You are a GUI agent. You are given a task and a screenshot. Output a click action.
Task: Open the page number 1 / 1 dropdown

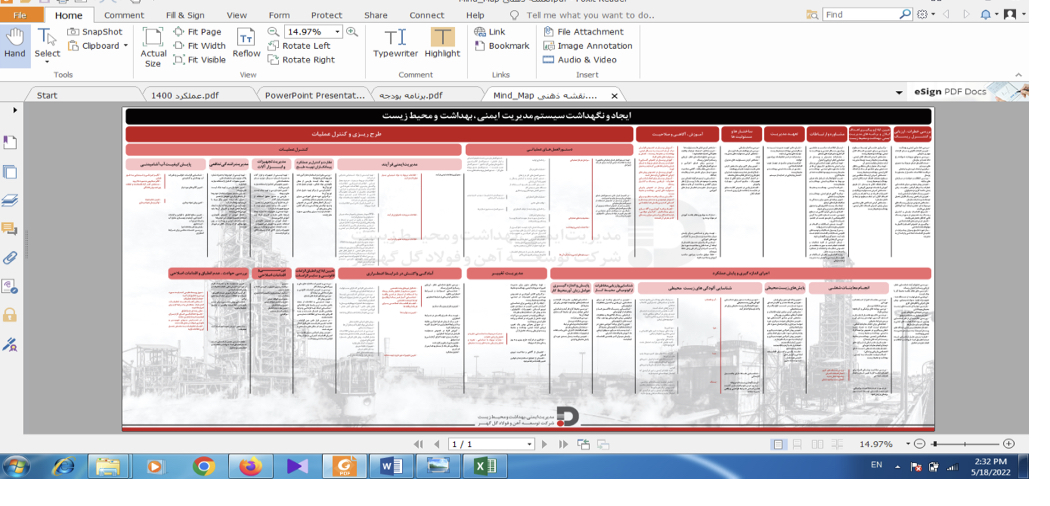(530, 444)
